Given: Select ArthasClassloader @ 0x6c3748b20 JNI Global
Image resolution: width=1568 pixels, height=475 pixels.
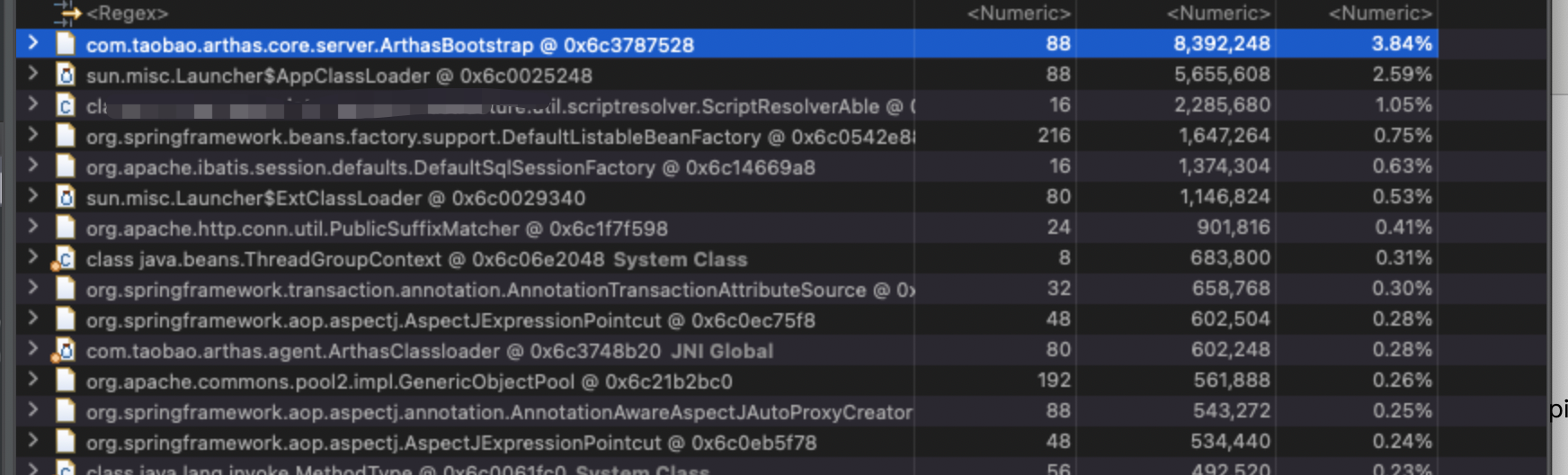Looking at the screenshot, I should click(430, 351).
